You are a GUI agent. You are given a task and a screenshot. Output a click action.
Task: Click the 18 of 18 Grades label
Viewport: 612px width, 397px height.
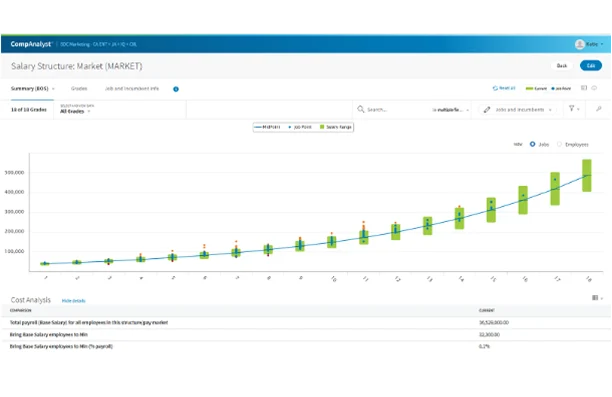29,110
